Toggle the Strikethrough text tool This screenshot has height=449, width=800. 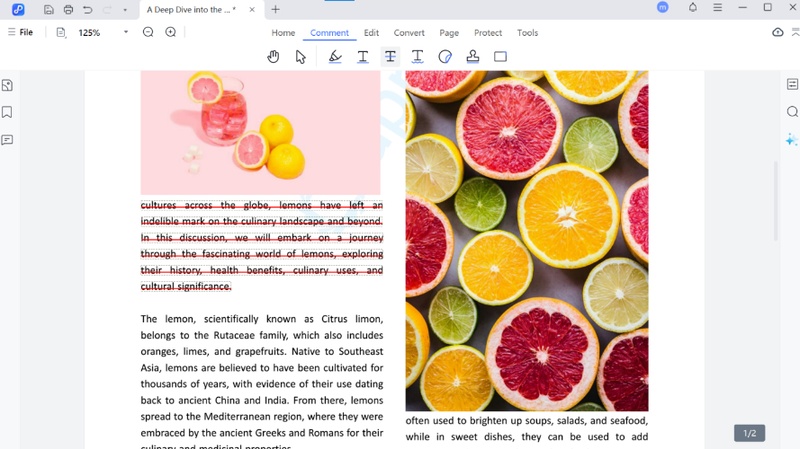(x=390, y=57)
